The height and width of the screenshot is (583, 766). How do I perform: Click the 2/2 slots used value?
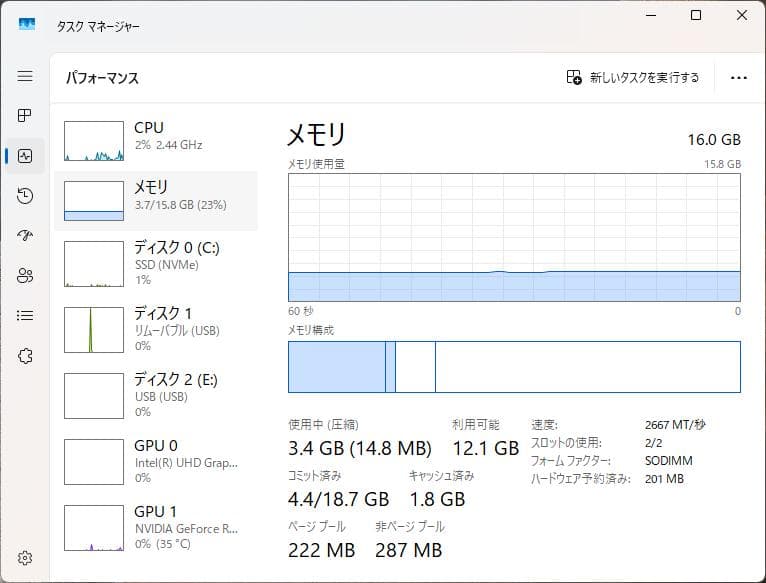coord(653,443)
